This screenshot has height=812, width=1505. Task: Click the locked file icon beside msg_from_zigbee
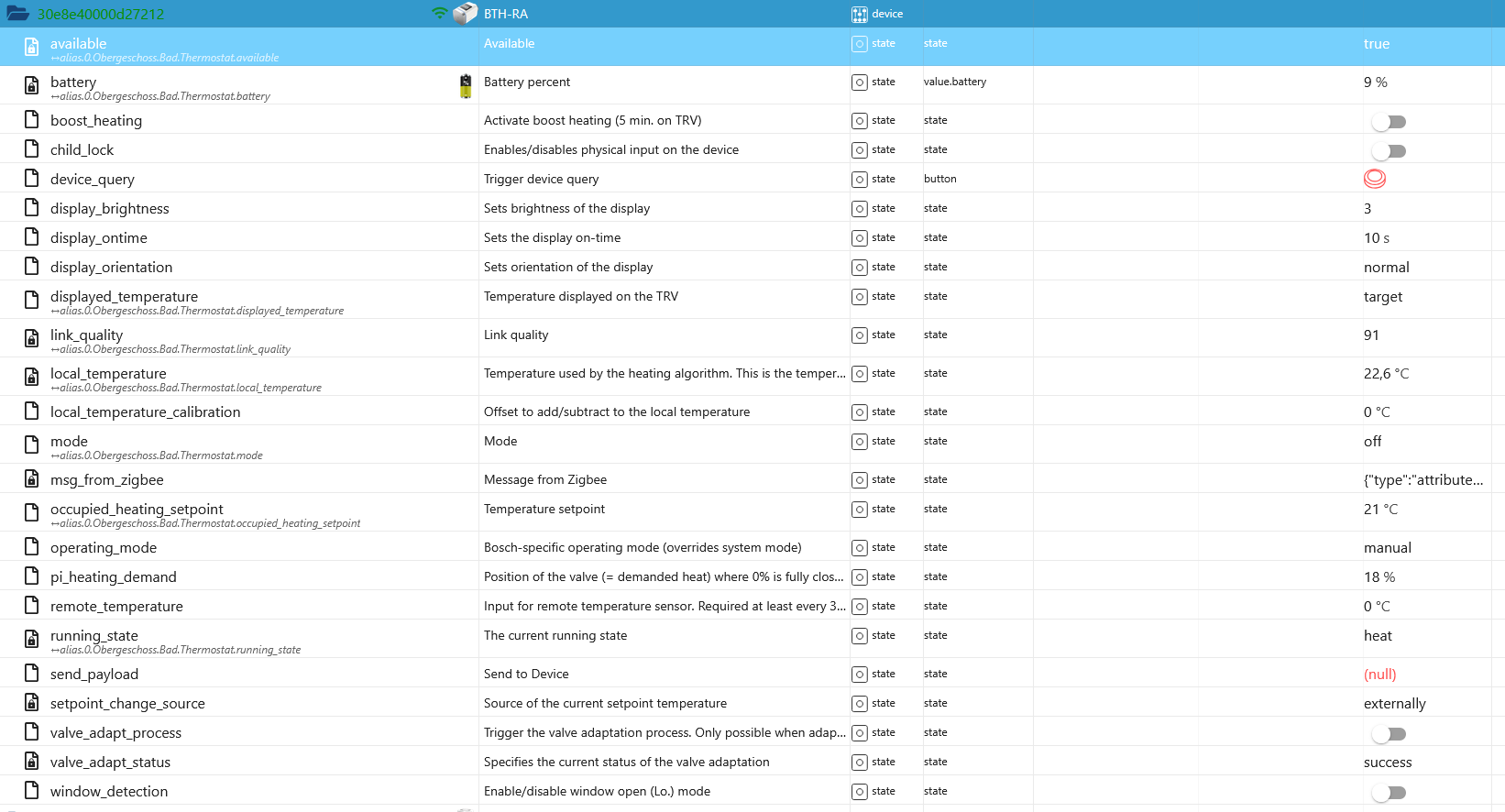pyautogui.click(x=31, y=479)
